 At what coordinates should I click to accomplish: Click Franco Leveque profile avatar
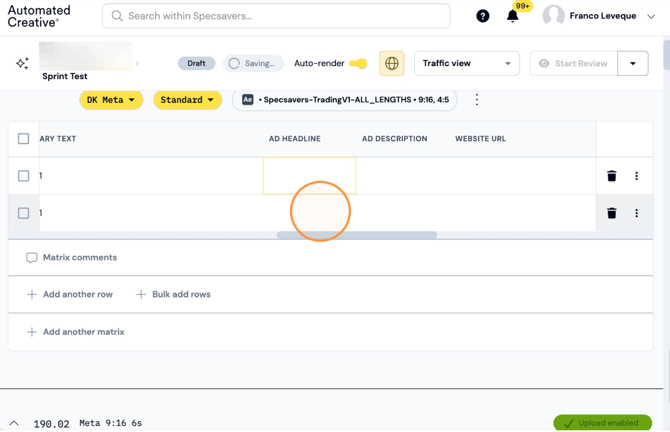(x=553, y=16)
